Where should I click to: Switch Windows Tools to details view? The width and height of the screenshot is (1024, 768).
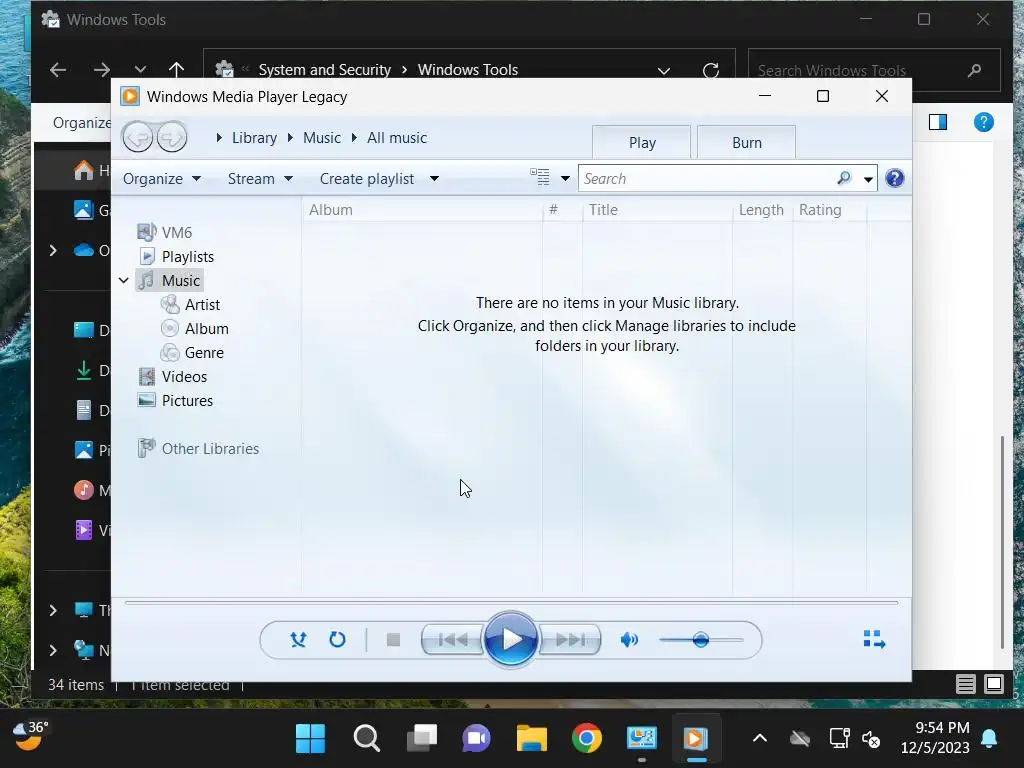[x=965, y=684]
